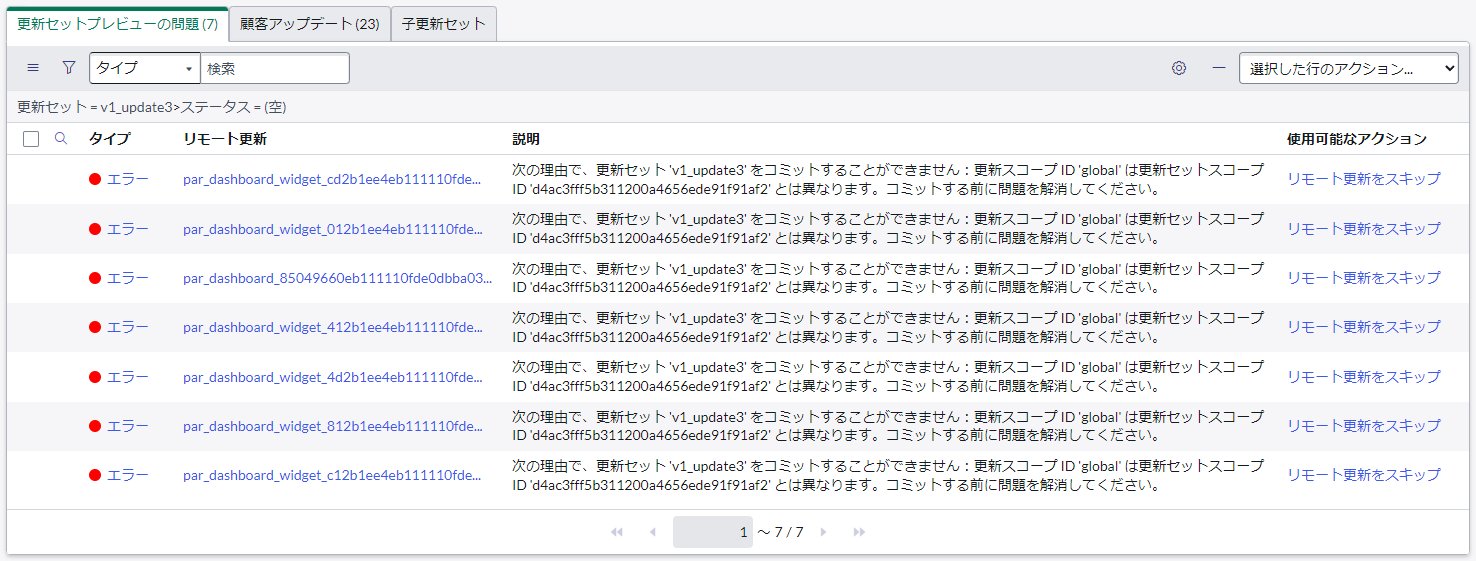
Task: Open par_dashboard_widget_412b1ee4 remote update link
Action: point(333,327)
